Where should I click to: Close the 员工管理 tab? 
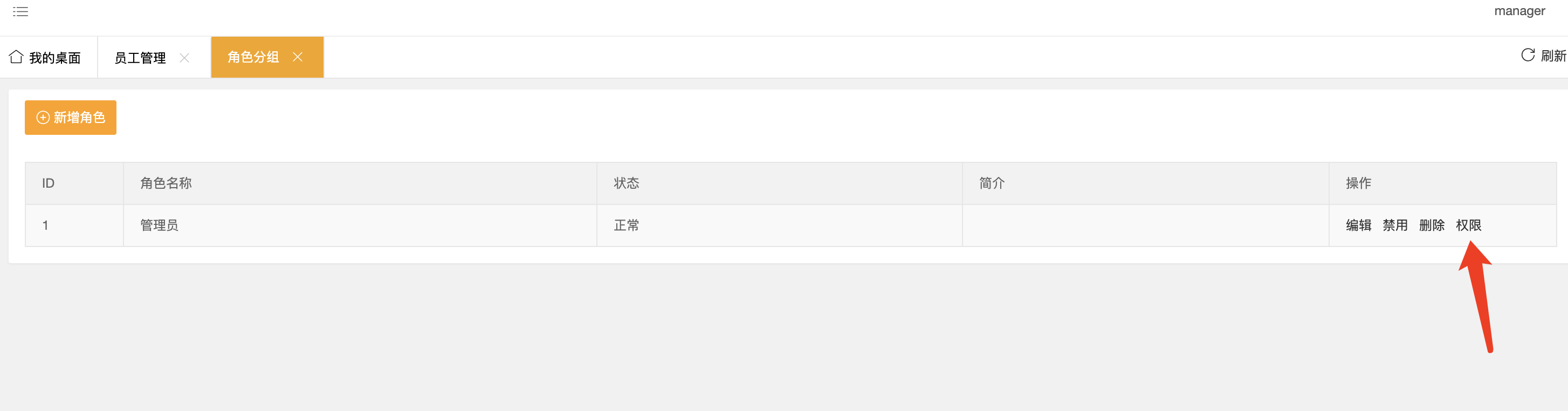[x=184, y=58]
